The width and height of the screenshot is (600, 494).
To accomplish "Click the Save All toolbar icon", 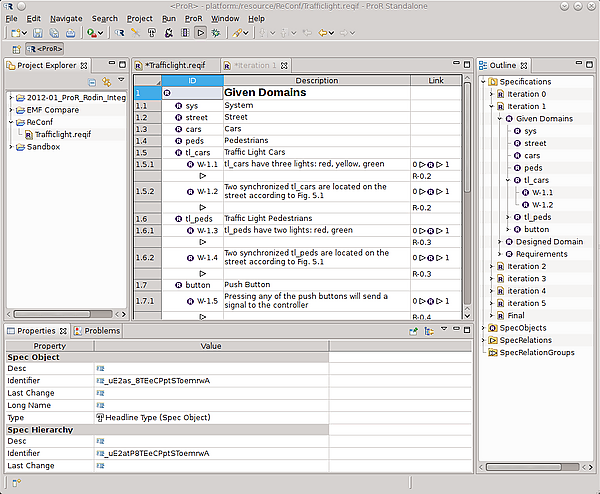I will click(54, 33).
